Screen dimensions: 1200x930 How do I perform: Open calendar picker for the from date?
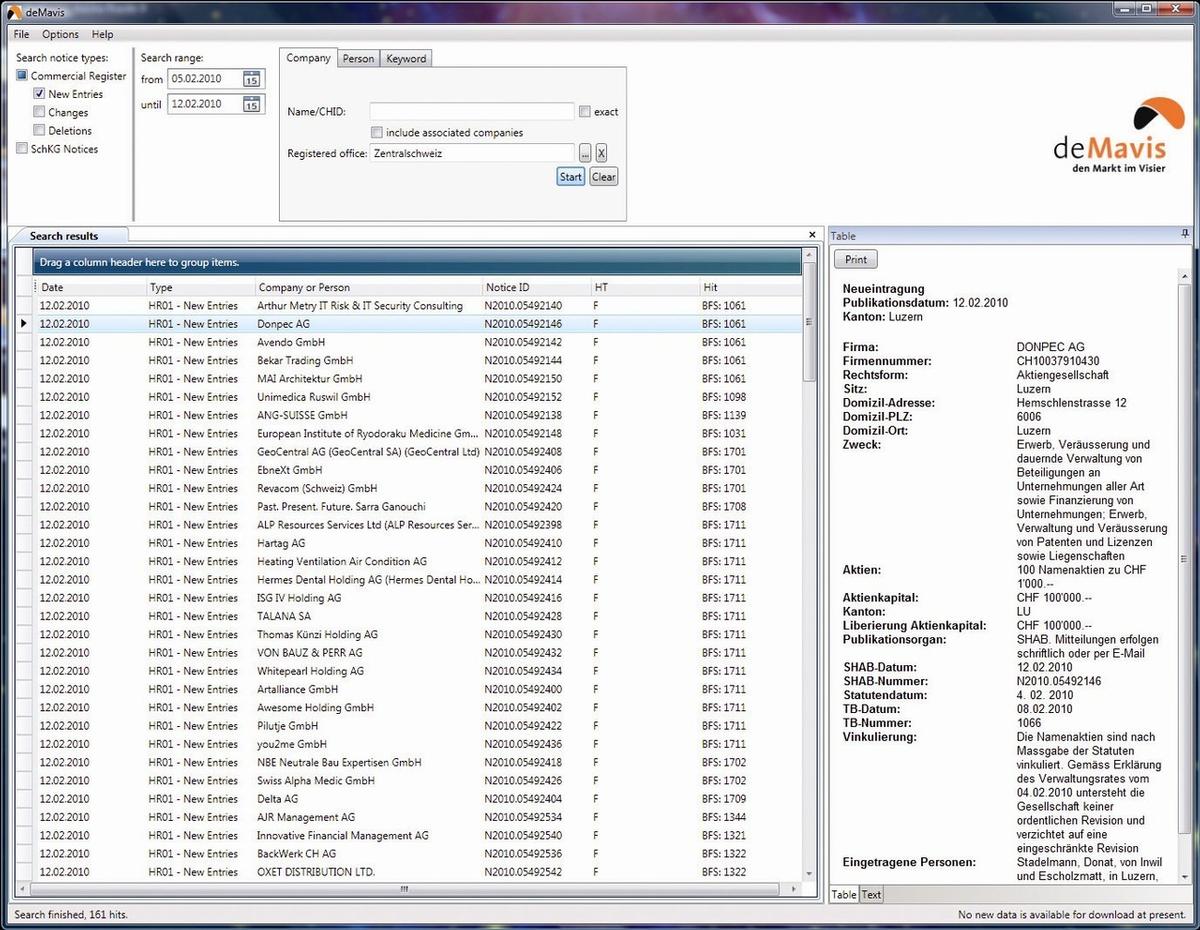(x=252, y=79)
